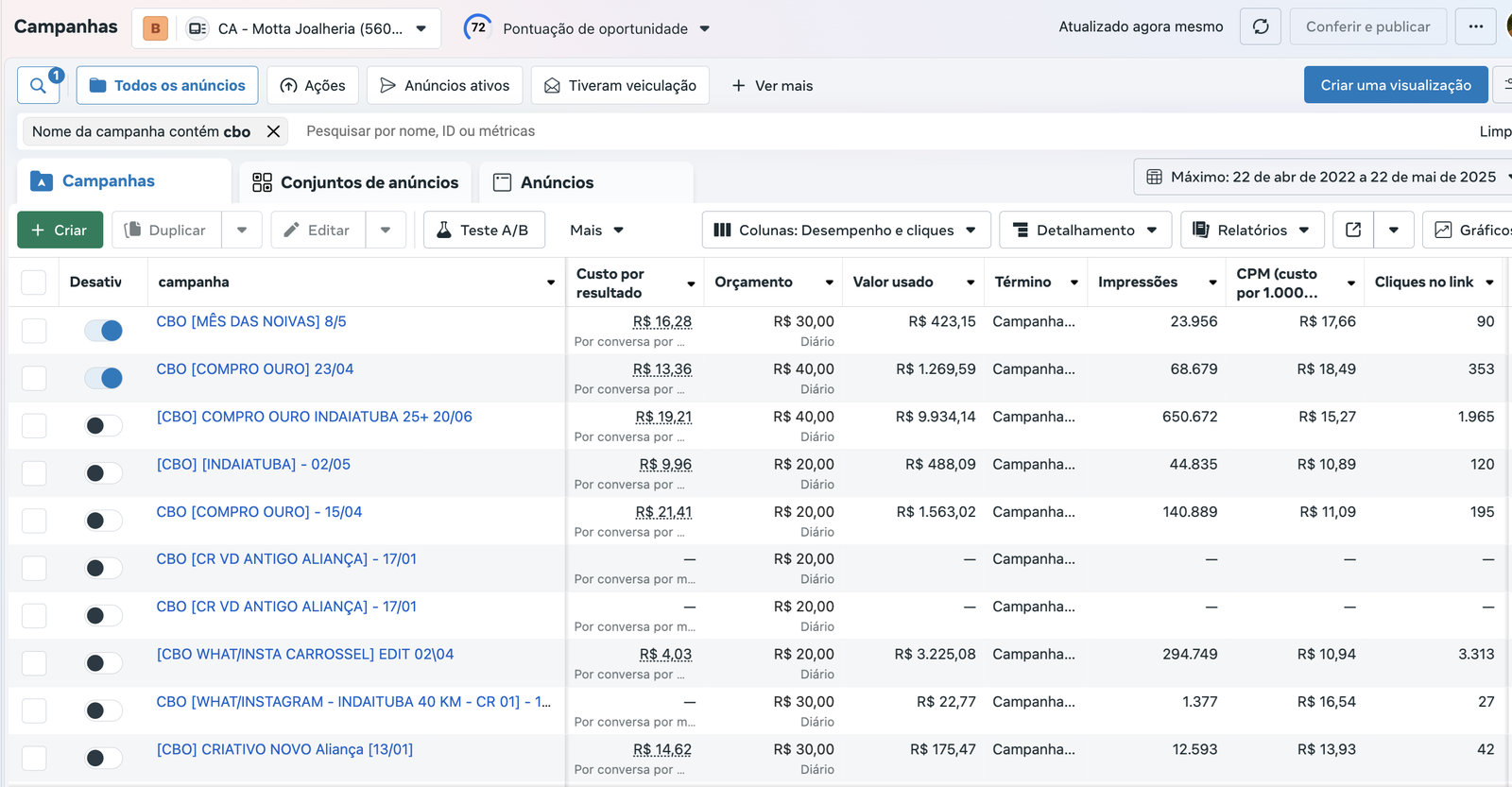This screenshot has width=1512, height=787.
Task: Click the Duplicar copy button
Action: click(x=166, y=230)
